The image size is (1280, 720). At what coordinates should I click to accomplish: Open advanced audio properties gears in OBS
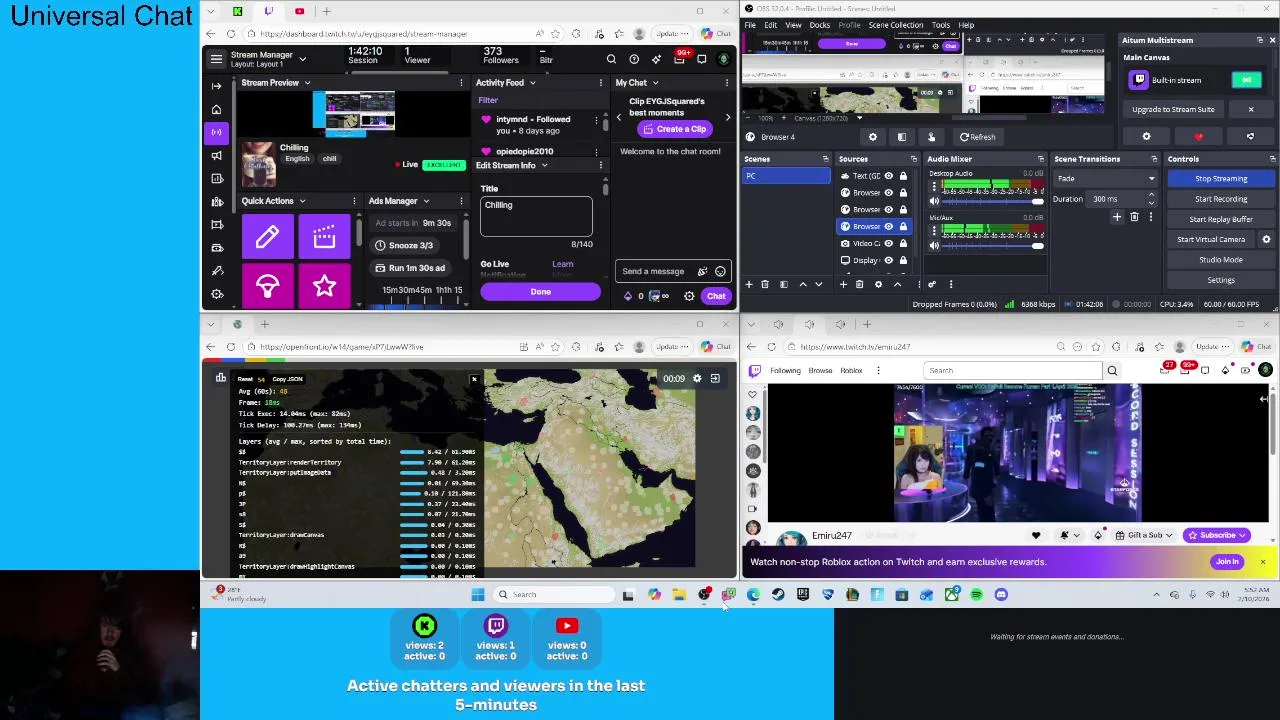click(931, 284)
